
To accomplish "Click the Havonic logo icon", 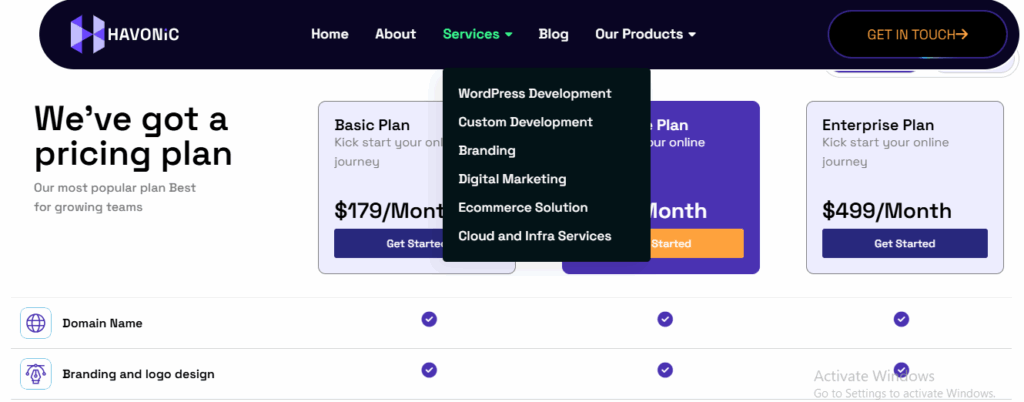I will click(x=87, y=34).
